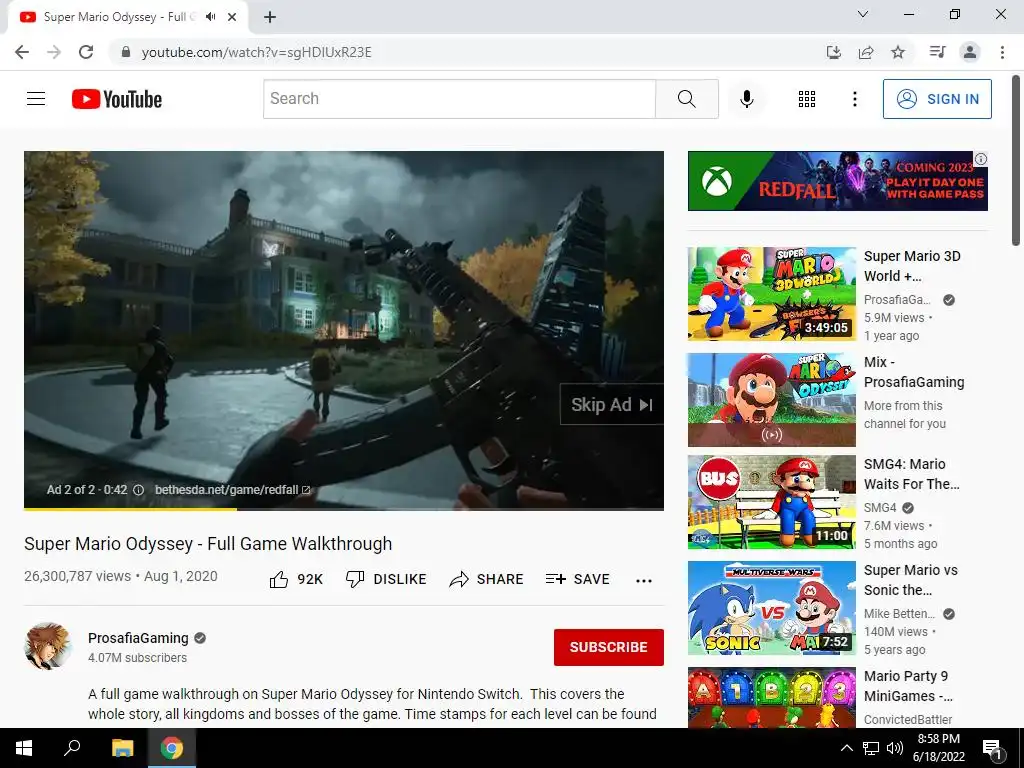
Task: Open media controls icon in Chrome toolbar
Action: pos(937,52)
